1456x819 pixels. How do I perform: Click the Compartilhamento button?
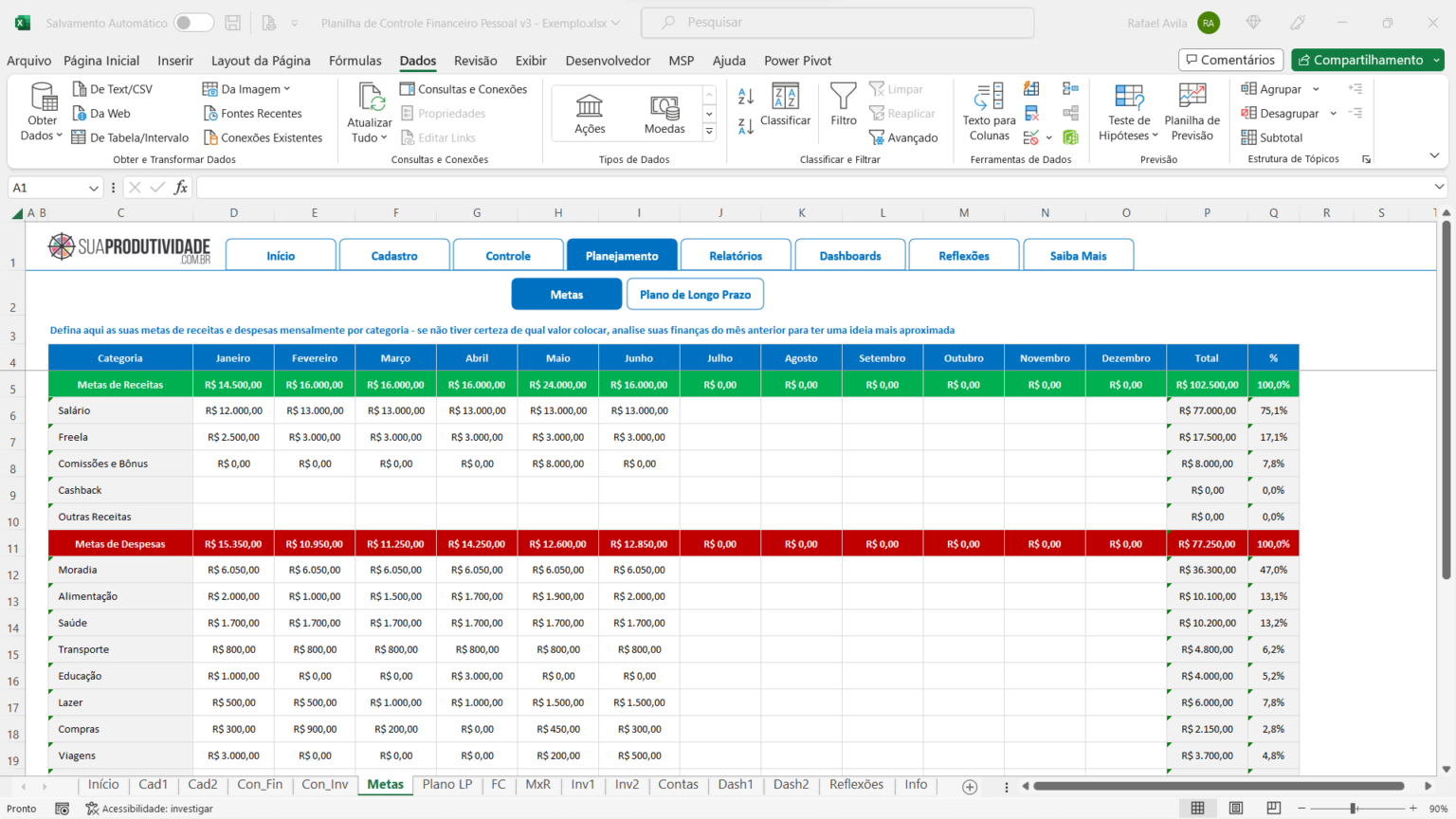point(1367,60)
